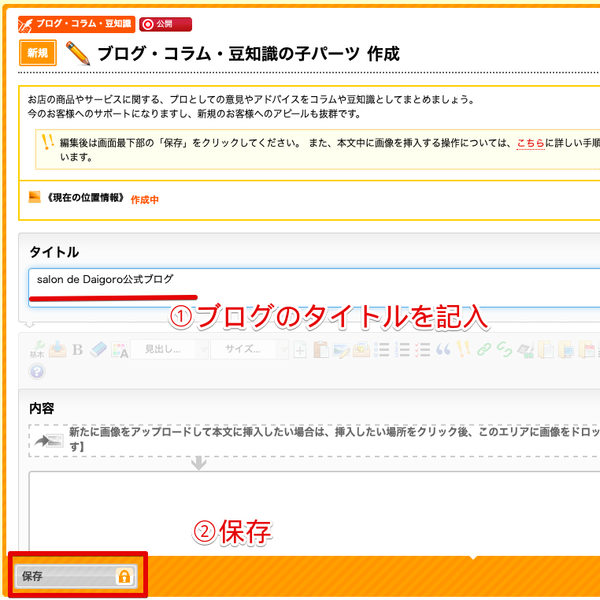Image resolution: width=600 pixels, height=600 pixels.
Task: Click the blue help question mark icon
Action: click(37, 371)
